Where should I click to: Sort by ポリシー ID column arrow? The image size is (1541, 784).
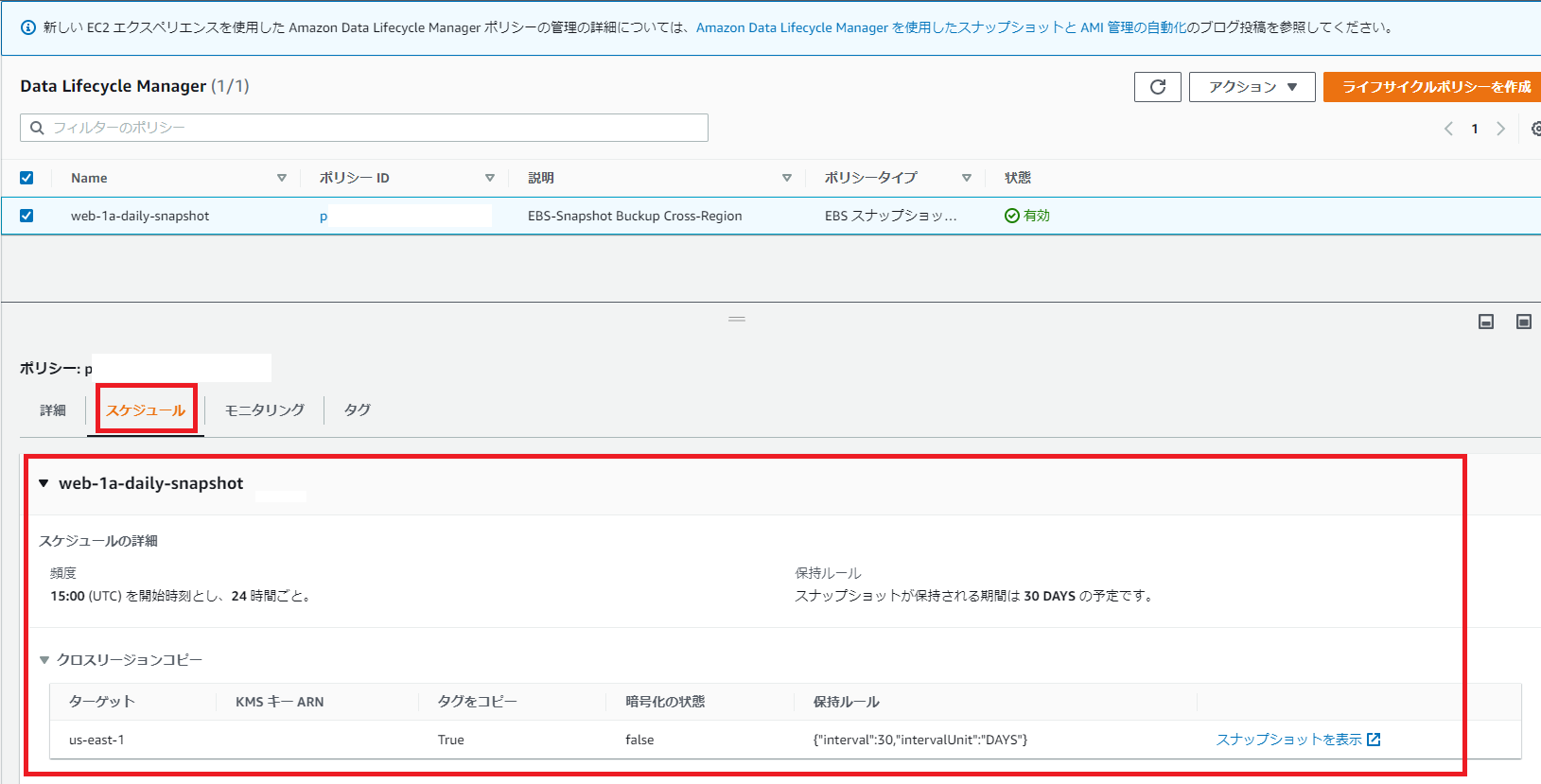489,178
